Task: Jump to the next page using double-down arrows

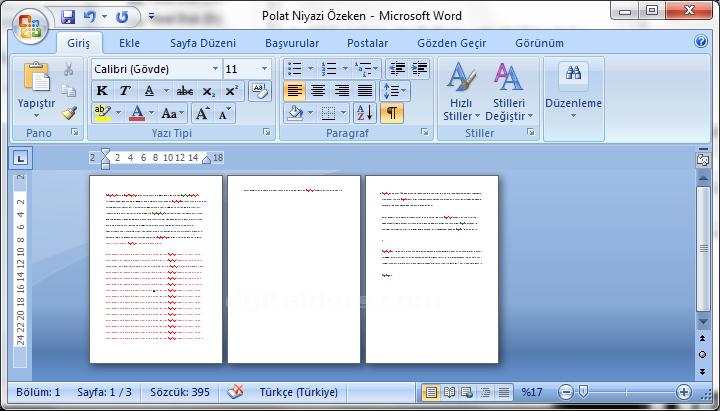Action: [x=703, y=372]
